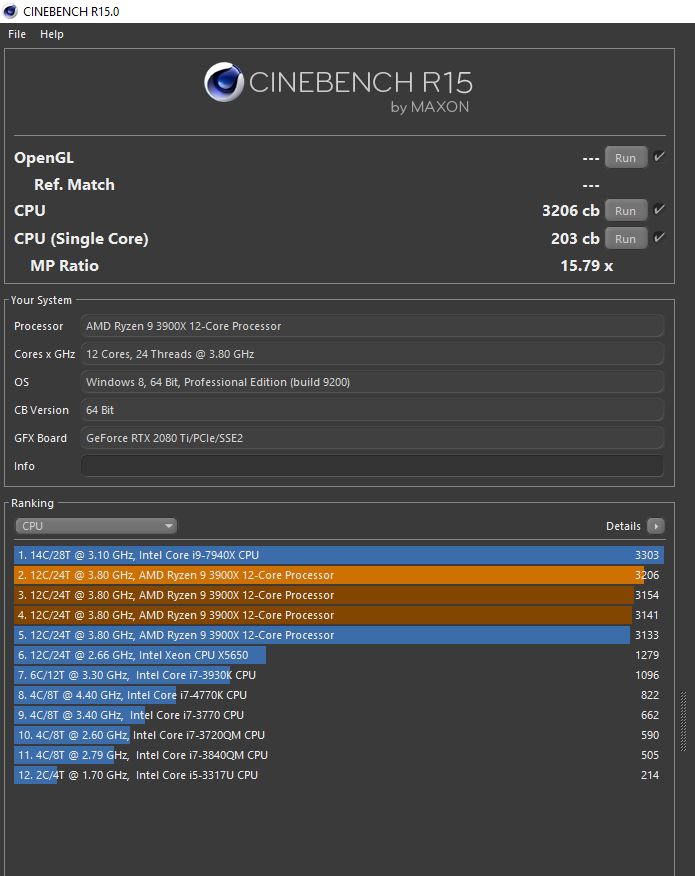Select ranking entry Intel Core i7-3720QM CPU
Screen dimensions: 695x876
(x=339, y=735)
